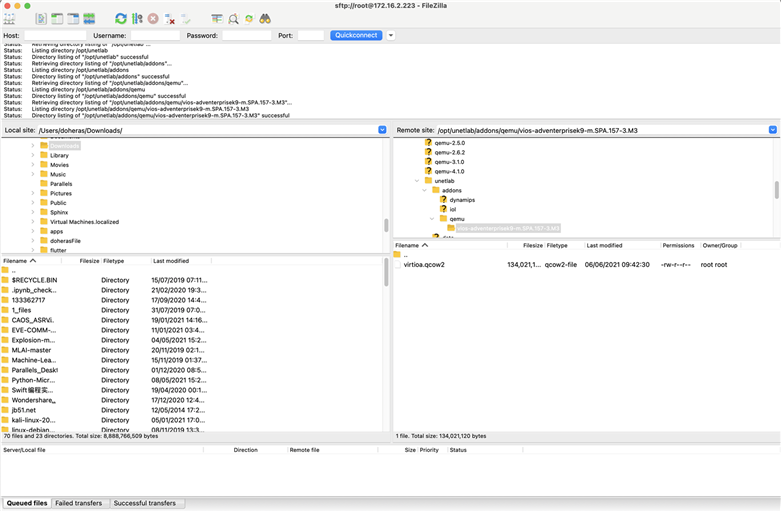Open the Site Manager icon

[x=9, y=19]
